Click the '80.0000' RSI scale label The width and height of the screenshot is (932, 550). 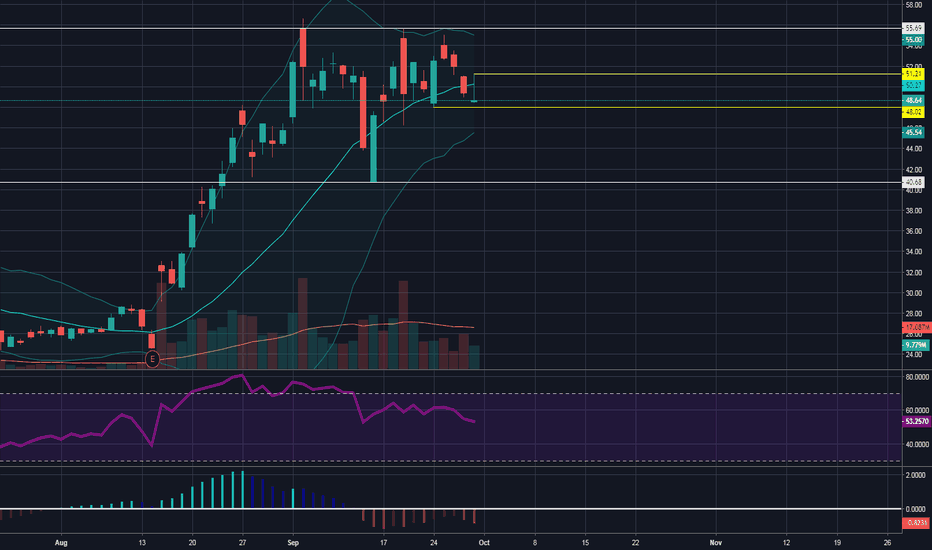917,377
